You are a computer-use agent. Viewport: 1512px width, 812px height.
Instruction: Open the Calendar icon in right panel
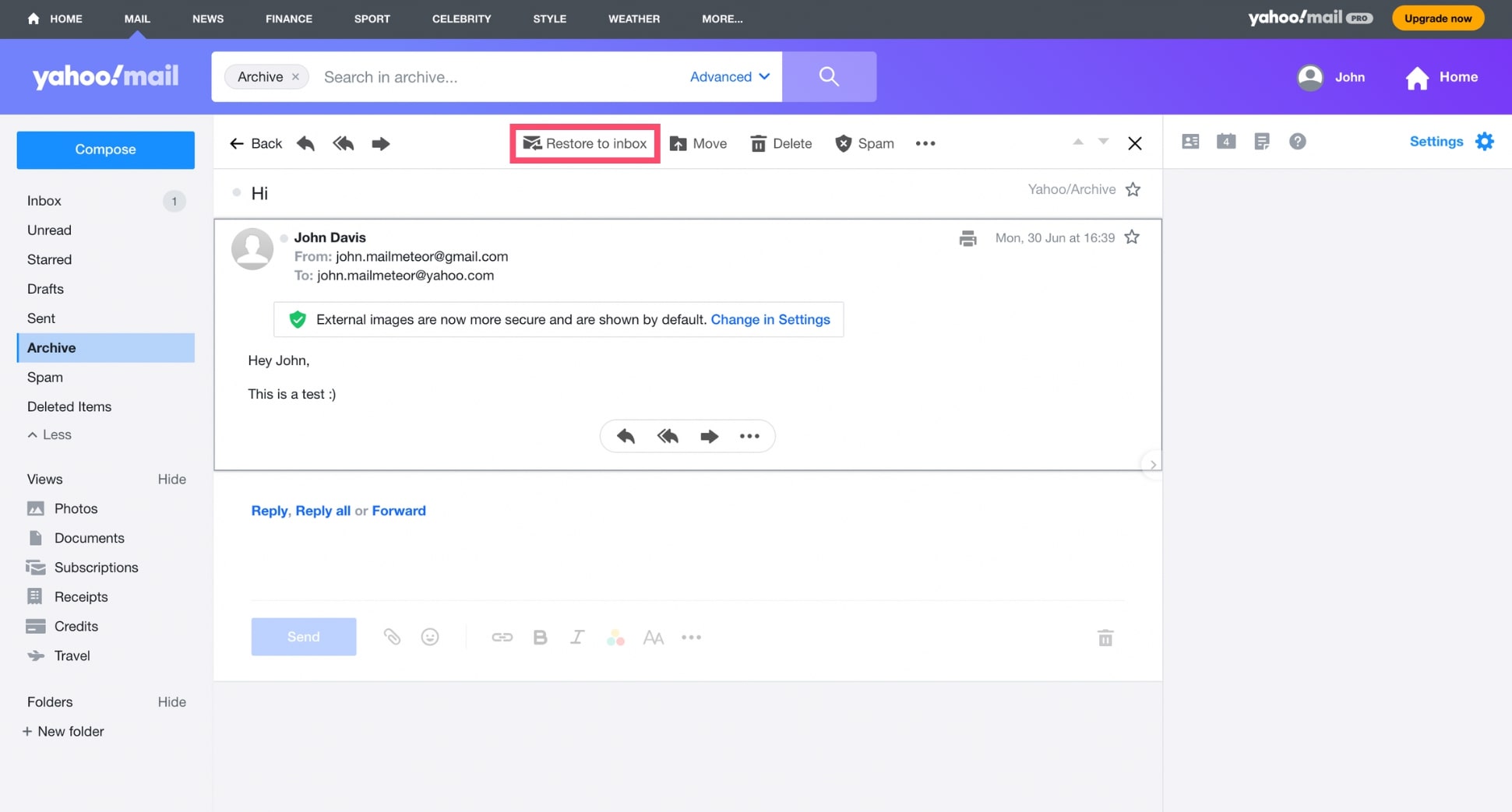[x=1226, y=142]
